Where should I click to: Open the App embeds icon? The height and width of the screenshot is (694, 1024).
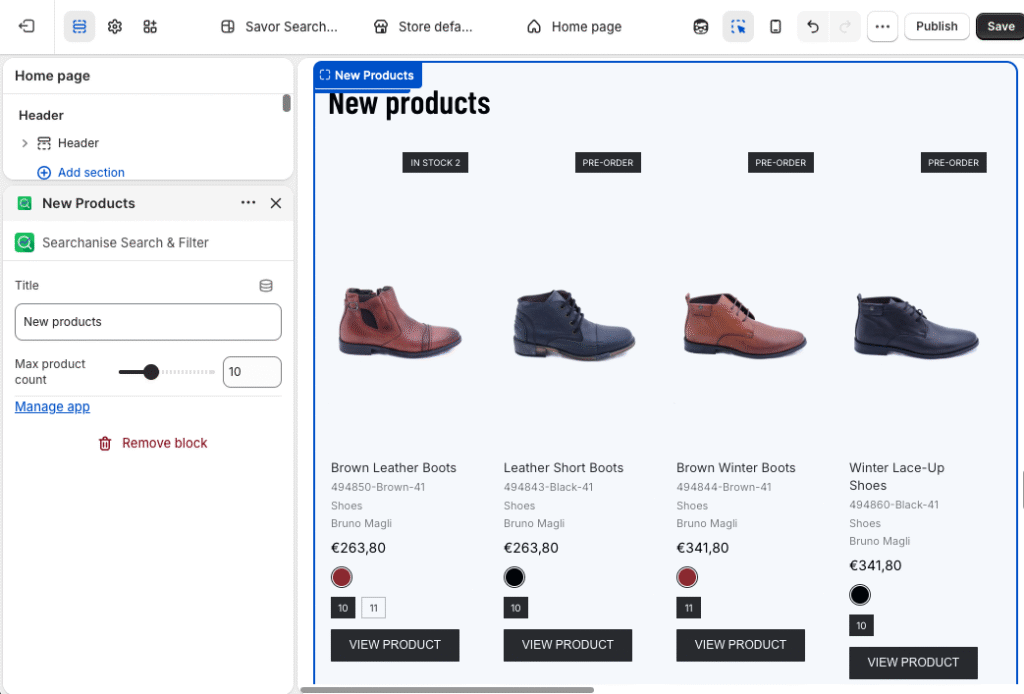[x=150, y=27]
